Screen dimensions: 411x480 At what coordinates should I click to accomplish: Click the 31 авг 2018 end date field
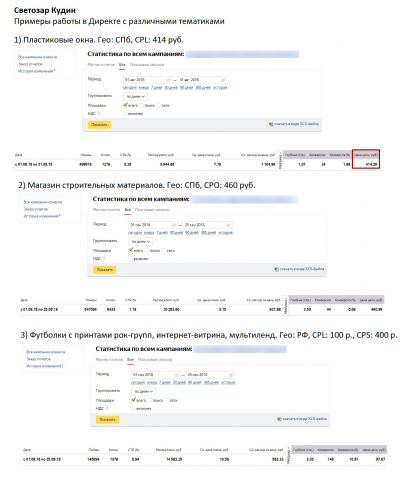click(x=202, y=80)
